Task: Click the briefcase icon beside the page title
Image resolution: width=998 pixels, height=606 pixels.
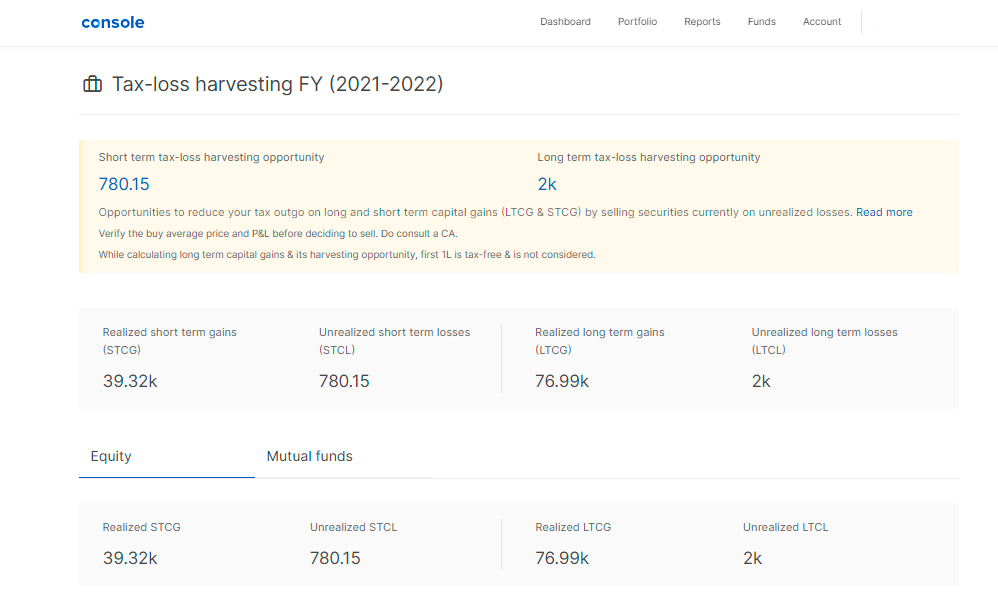Action: [92, 84]
